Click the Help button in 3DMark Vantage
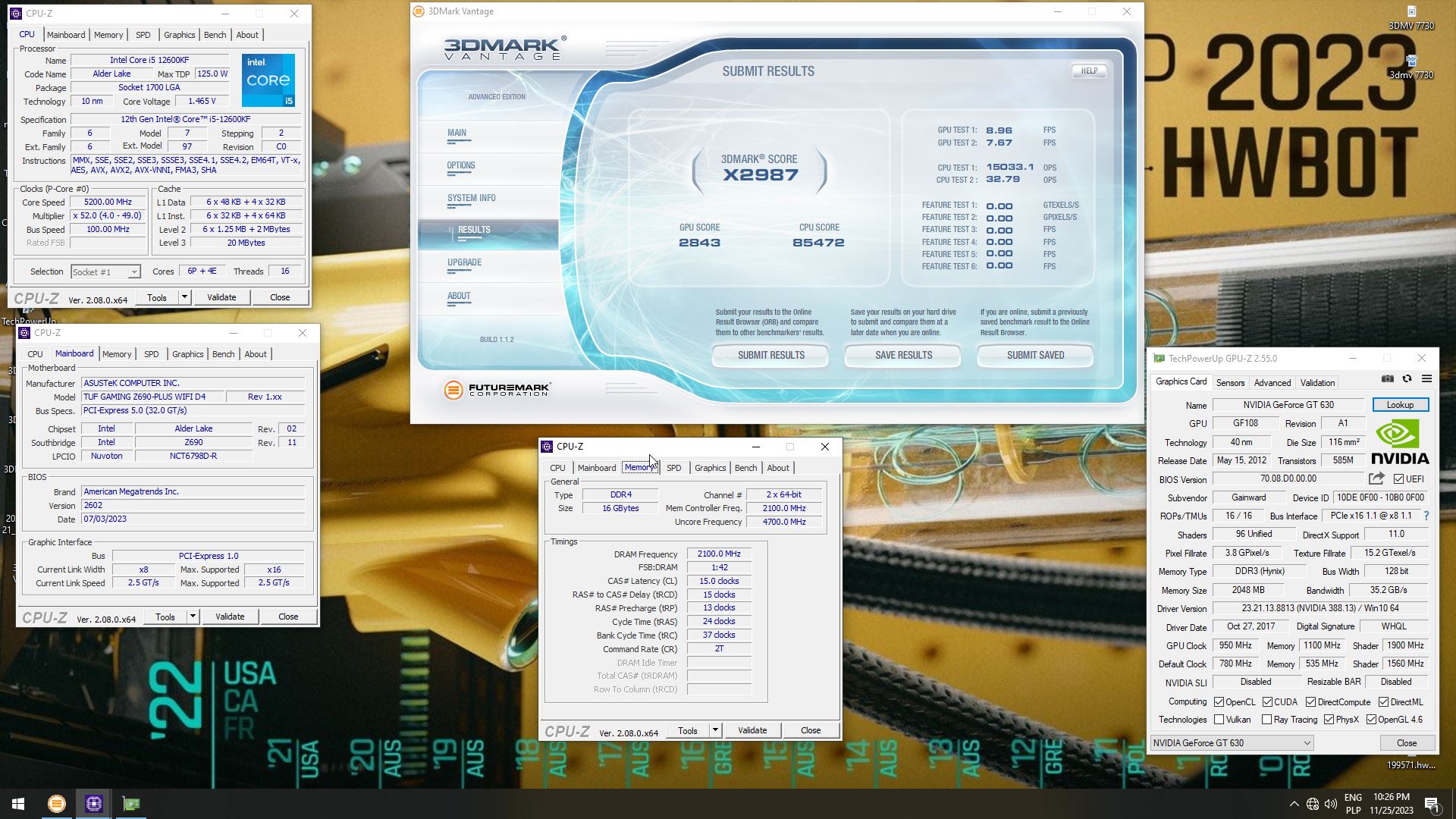The width and height of the screenshot is (1456, 819). point(1089,71)
